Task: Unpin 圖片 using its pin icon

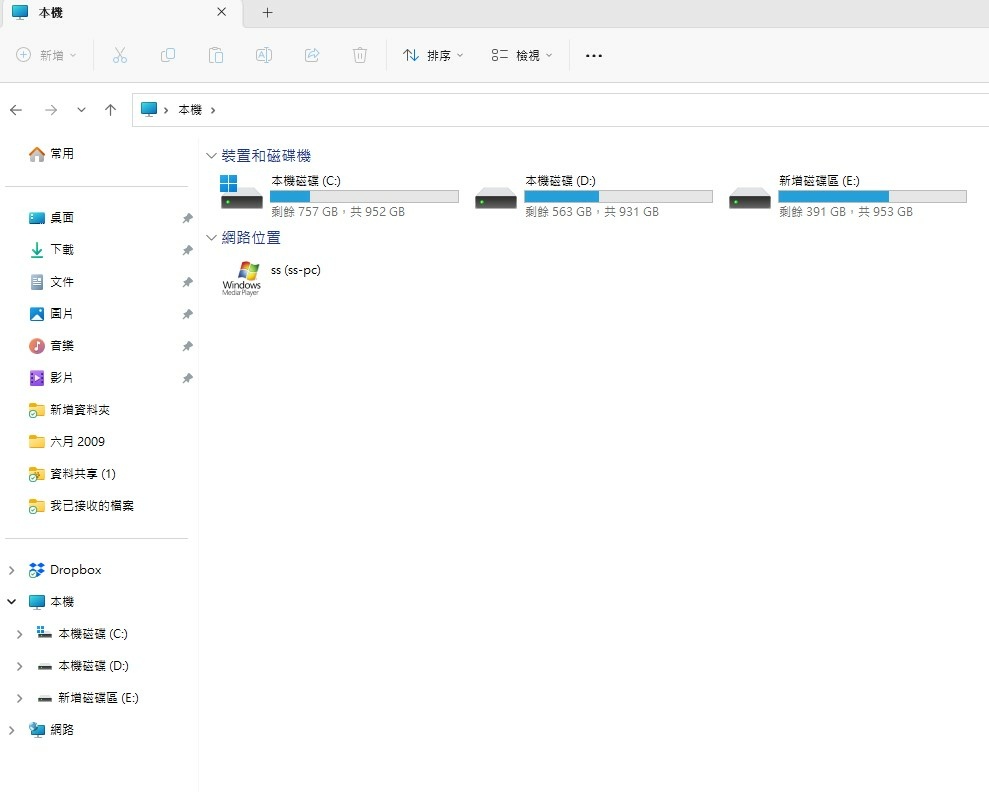Action: tap(187, 314)
